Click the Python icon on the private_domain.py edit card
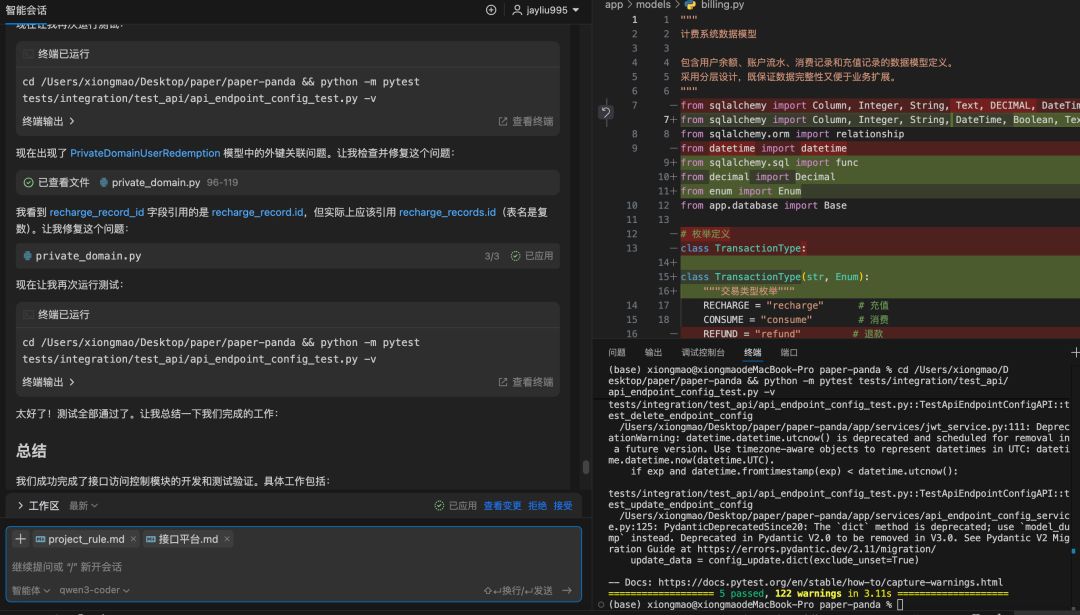 (28, 256)
